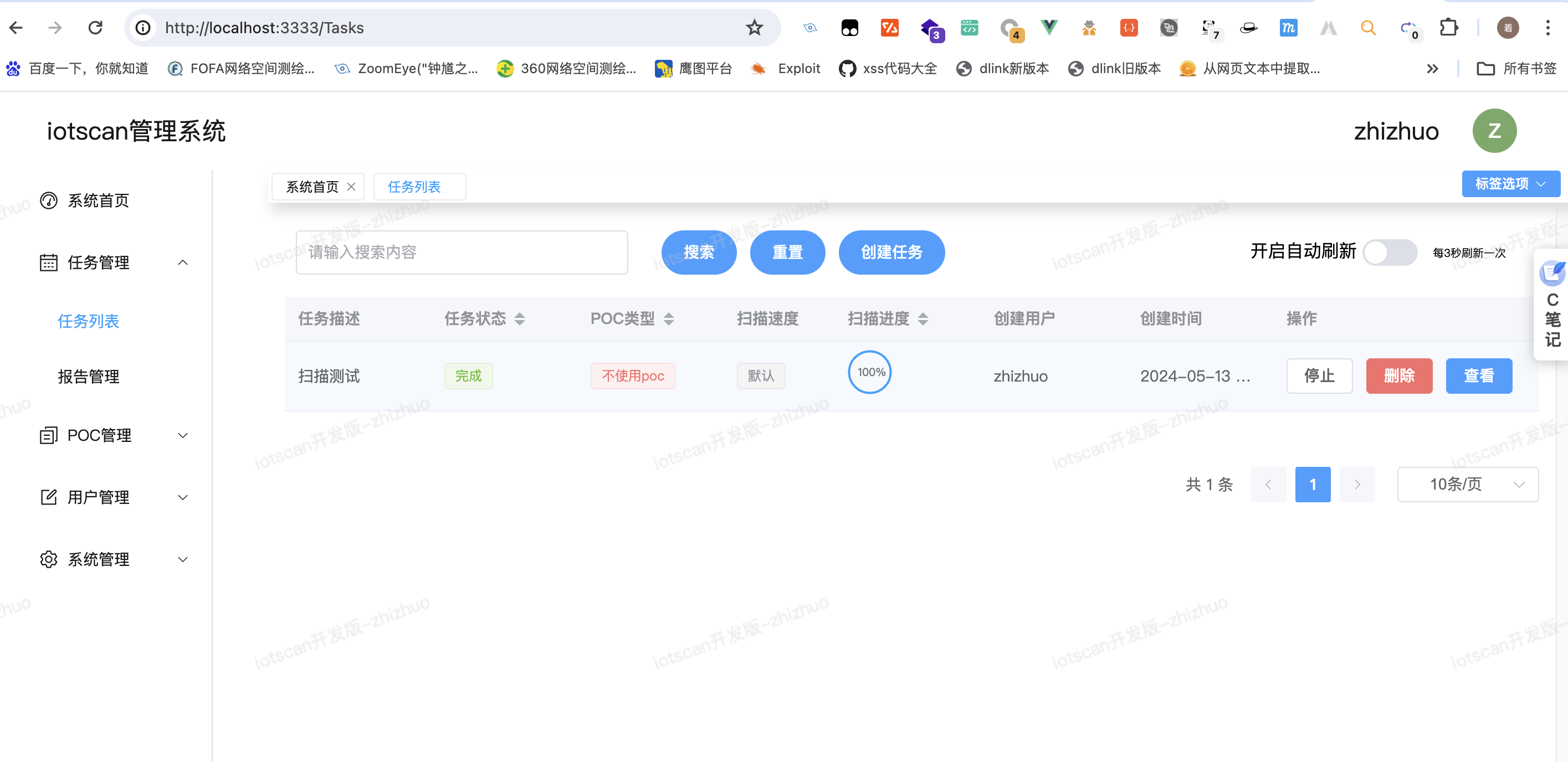Screen dimensions: 1568x762
Task: Close the 系统首页 tab with X icon
Action: coord(351,187)
